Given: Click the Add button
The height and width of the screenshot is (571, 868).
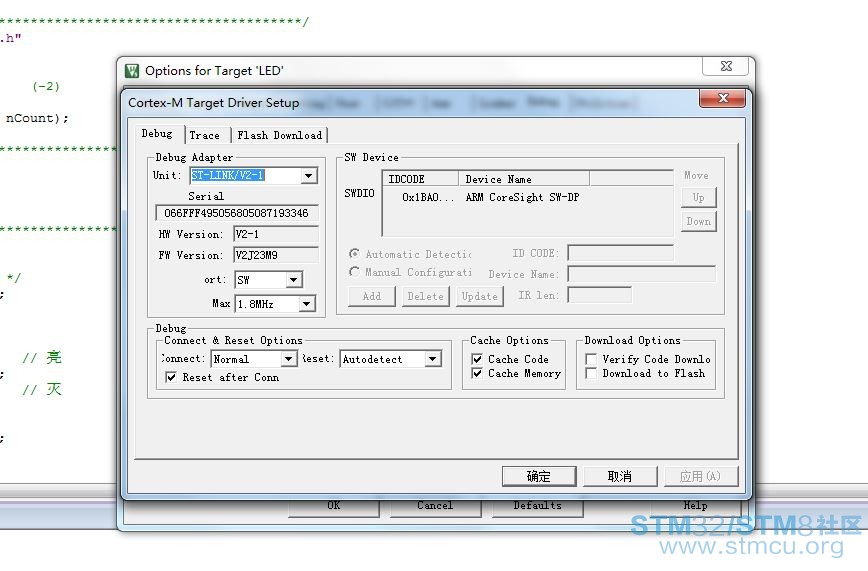Looking at the screenshot, I should coord(371,296).
